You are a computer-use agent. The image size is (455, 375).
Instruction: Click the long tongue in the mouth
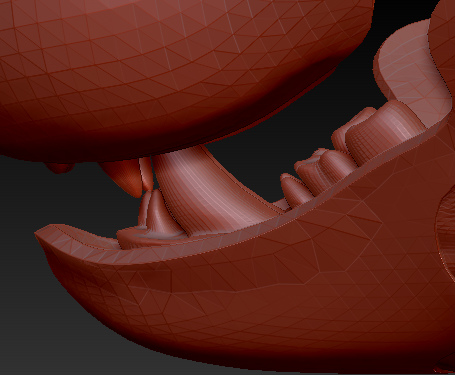(x=213, y=190)
